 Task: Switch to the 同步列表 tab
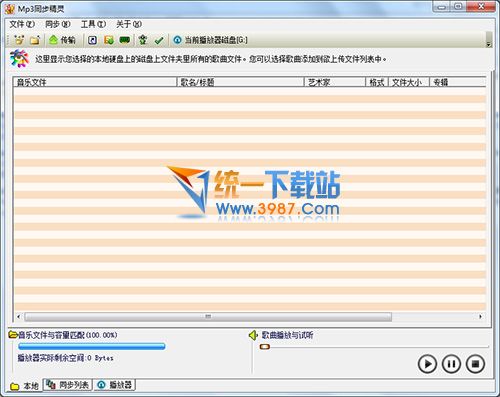click(68, 385)
